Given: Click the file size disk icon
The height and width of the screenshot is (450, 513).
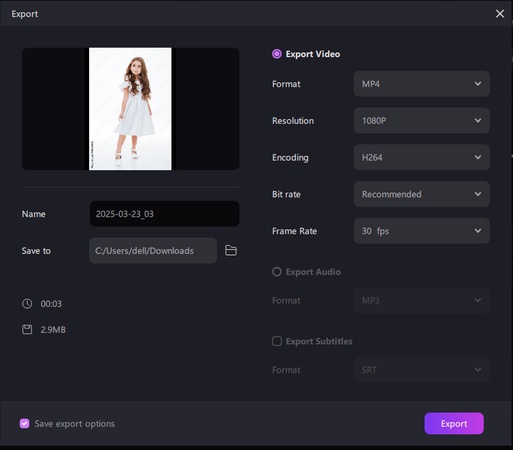Looking at the screenshot, I should (x=27, y=329).
